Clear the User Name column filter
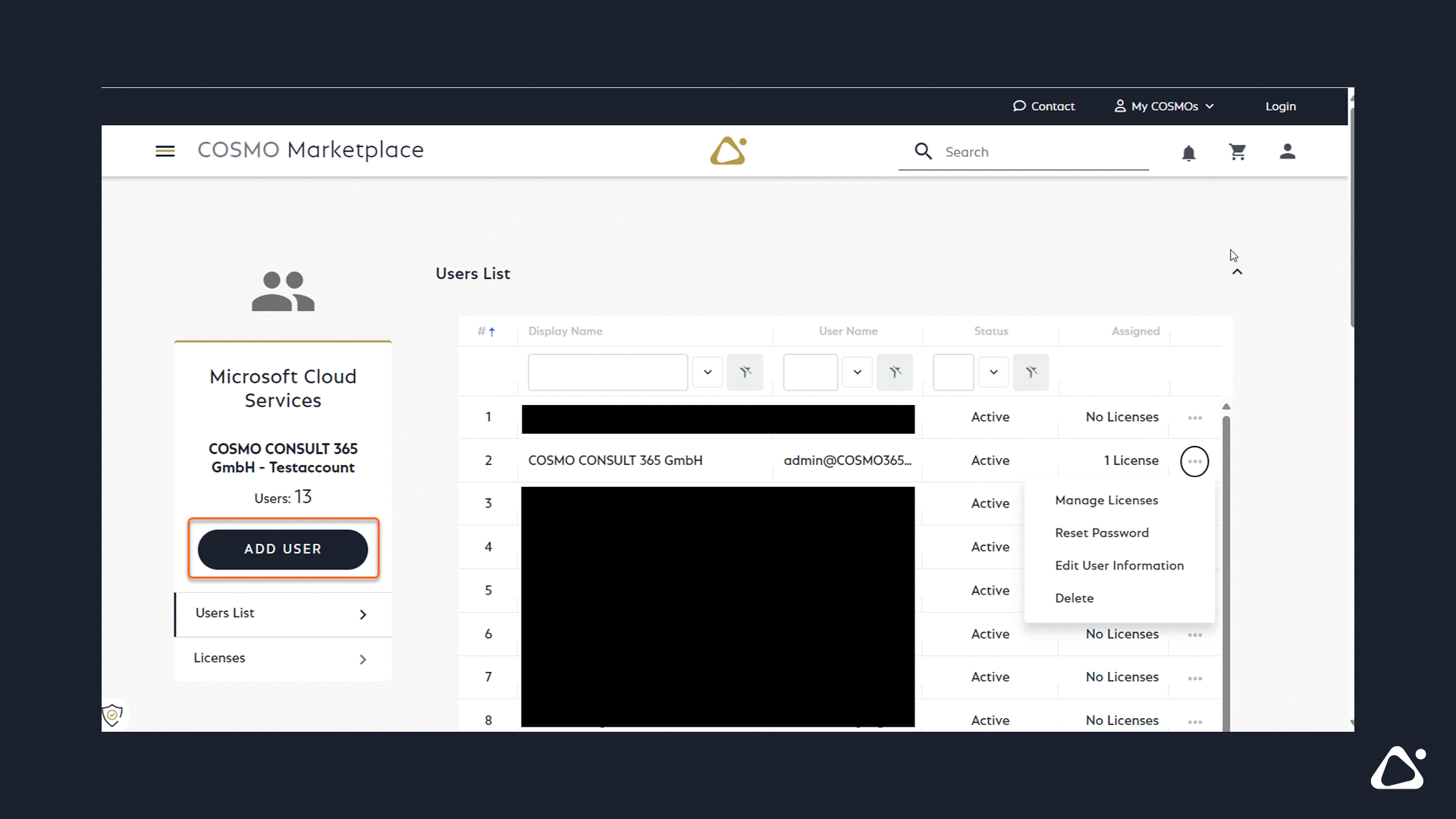 pyautogui.click(x=895, y=372)
